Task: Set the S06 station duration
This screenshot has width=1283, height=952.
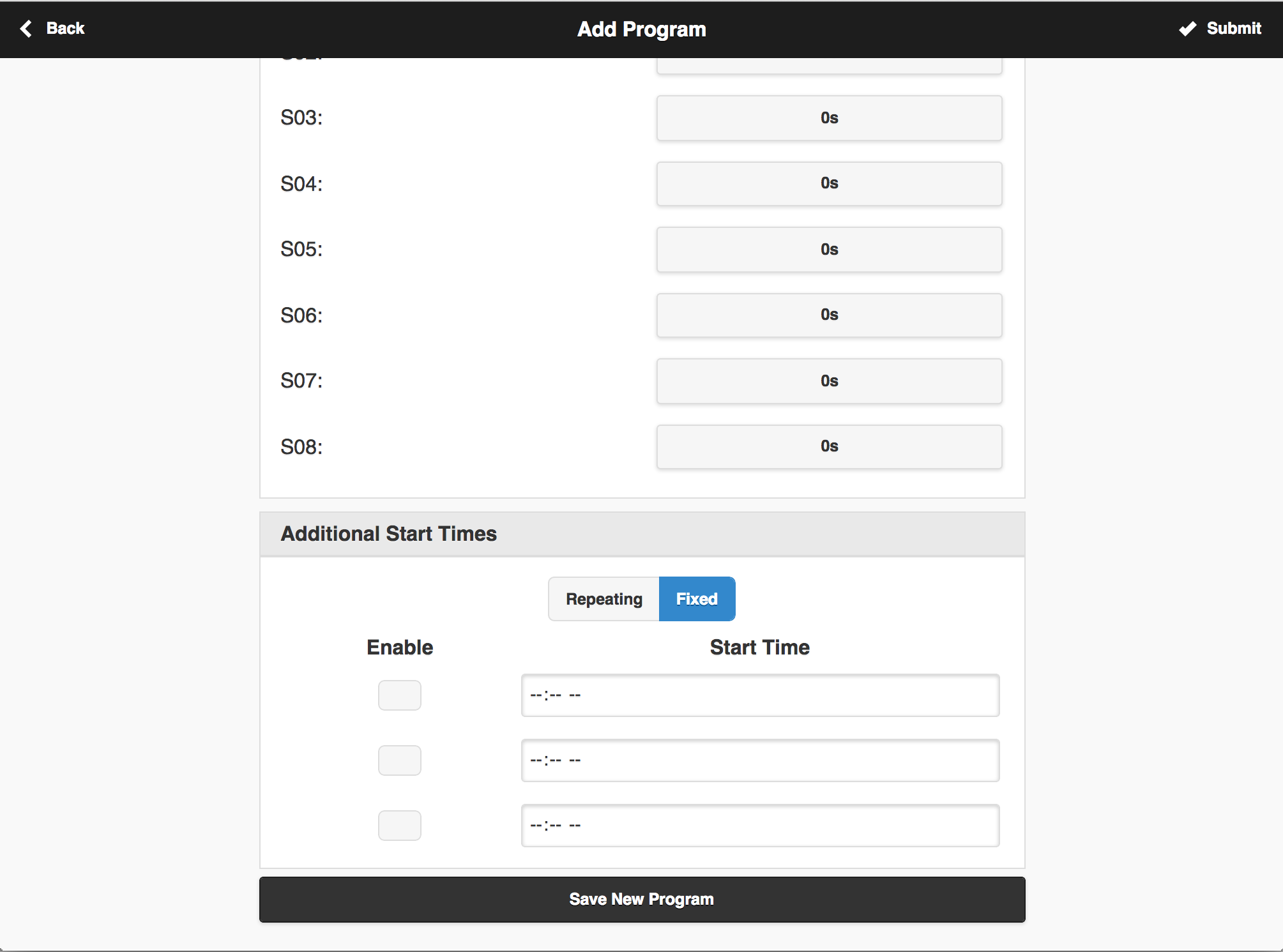Action: coord(829,315)
